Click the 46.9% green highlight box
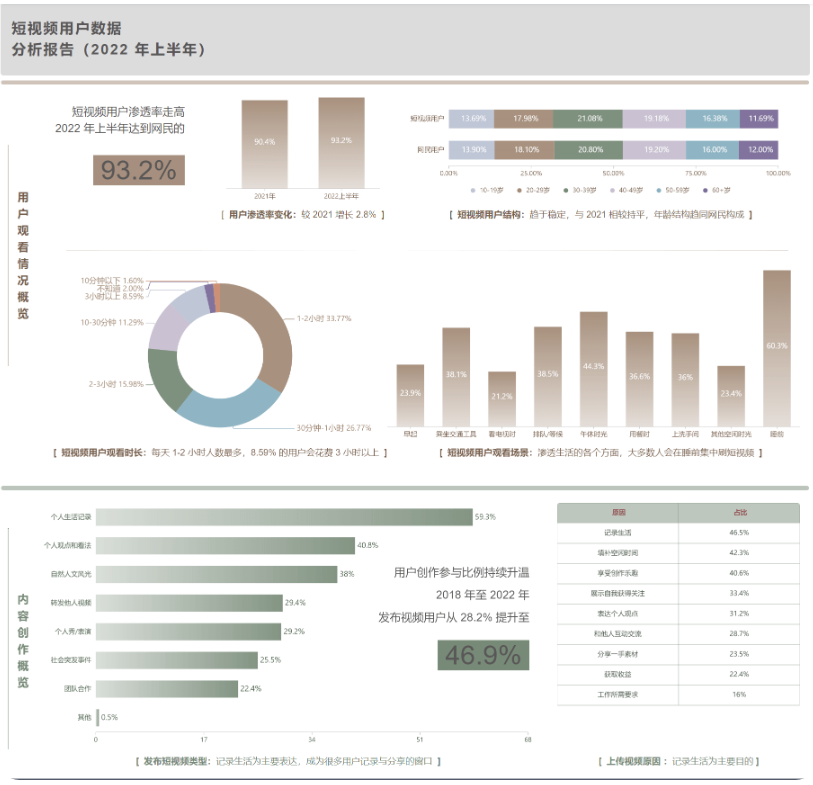The width and height of the screenshot is (813, 785). 483,655
